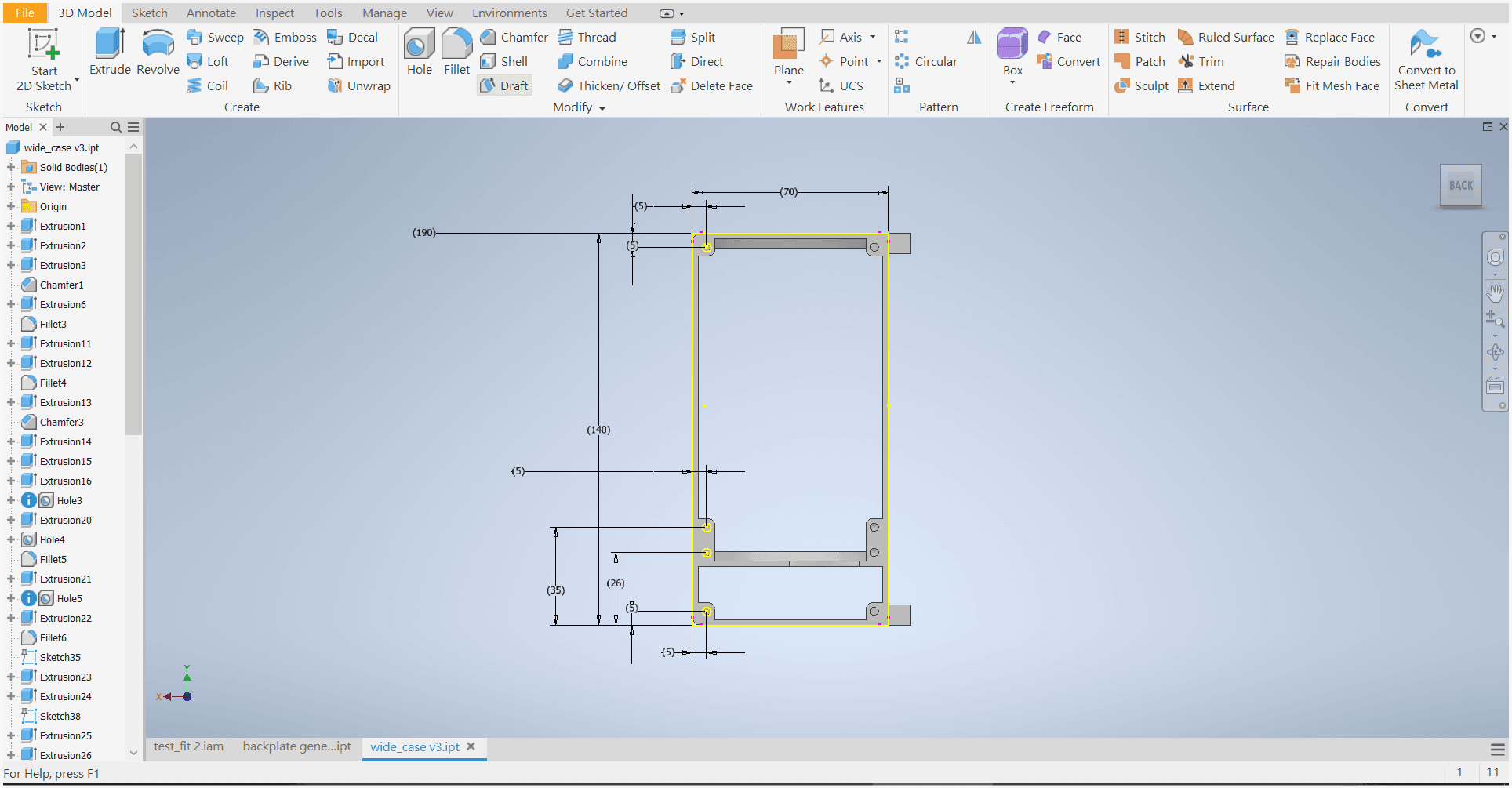The image size is (1512, 788).
Task: Switch to the Sketch ribbon tab
Action: click(149, 13)
